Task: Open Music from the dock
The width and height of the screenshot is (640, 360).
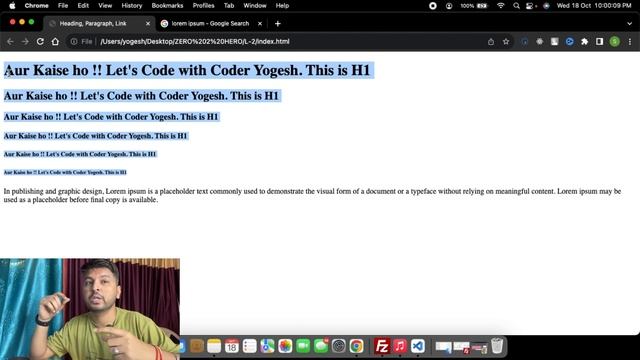Action: tap(400, 346)
